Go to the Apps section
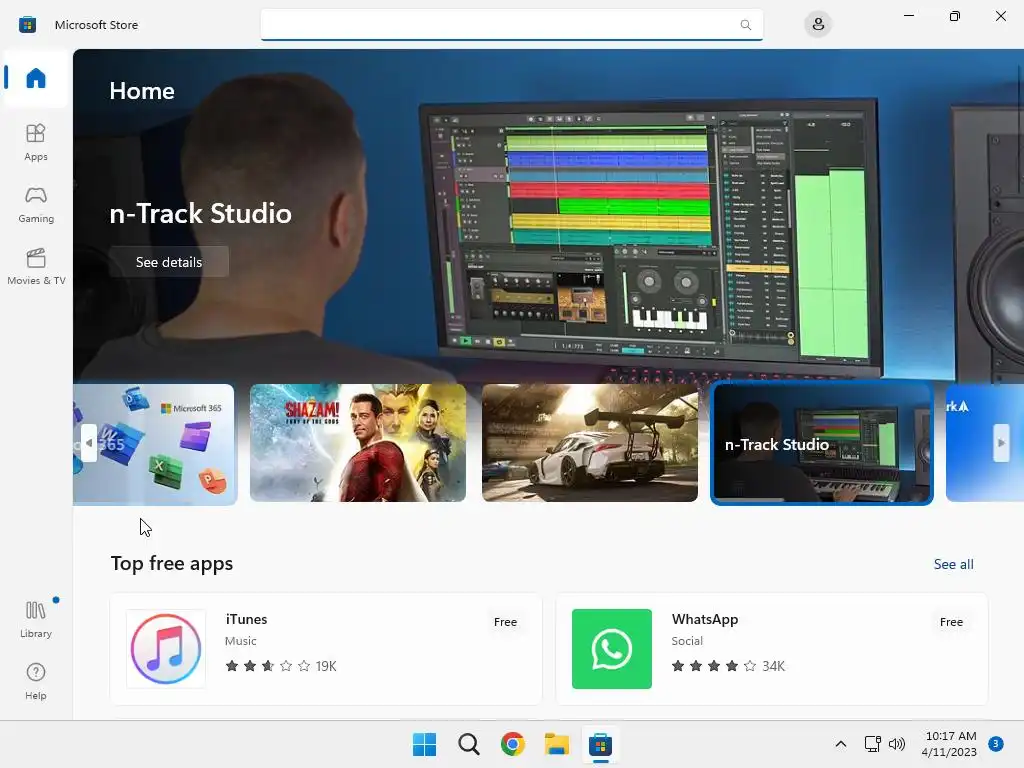Image resolution: width=1024 pixels, height=768 pixels. click(36, 142)
